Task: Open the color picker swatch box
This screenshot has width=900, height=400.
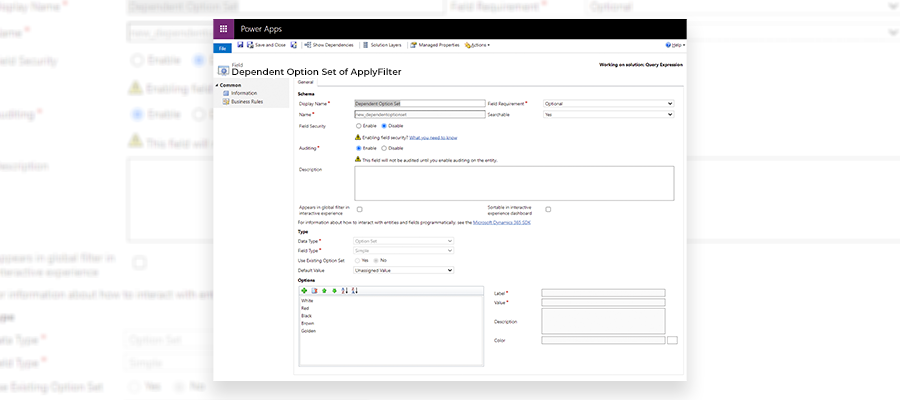Action: click(x=673, y=340)
